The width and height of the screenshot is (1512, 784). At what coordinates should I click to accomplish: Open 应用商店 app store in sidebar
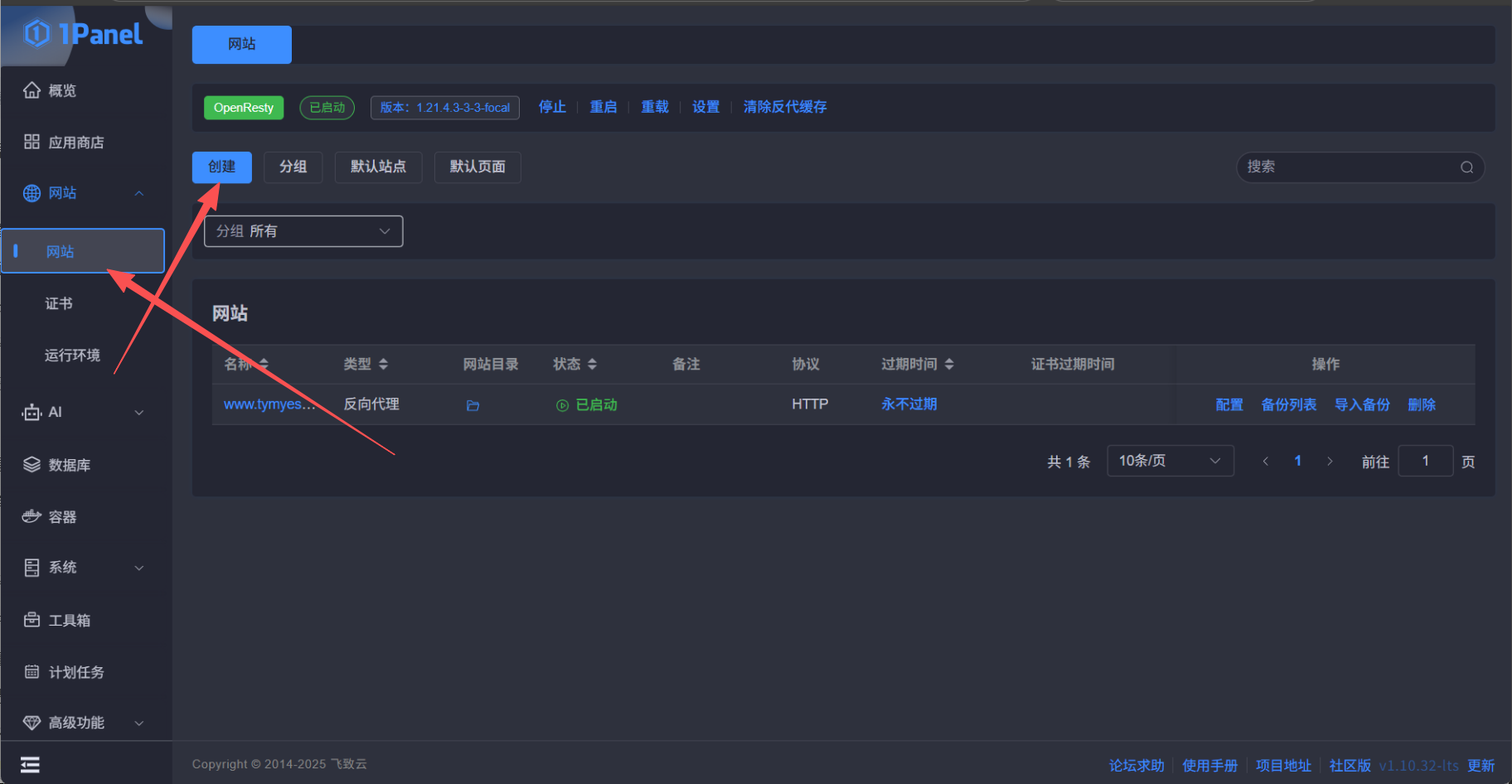tap(75, 143)
